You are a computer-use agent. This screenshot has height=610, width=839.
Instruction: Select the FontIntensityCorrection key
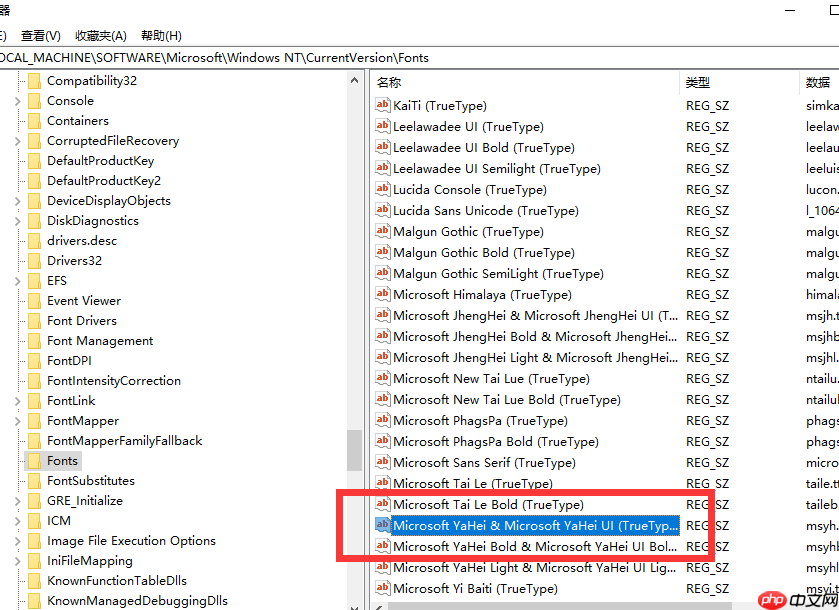(113, 381)
